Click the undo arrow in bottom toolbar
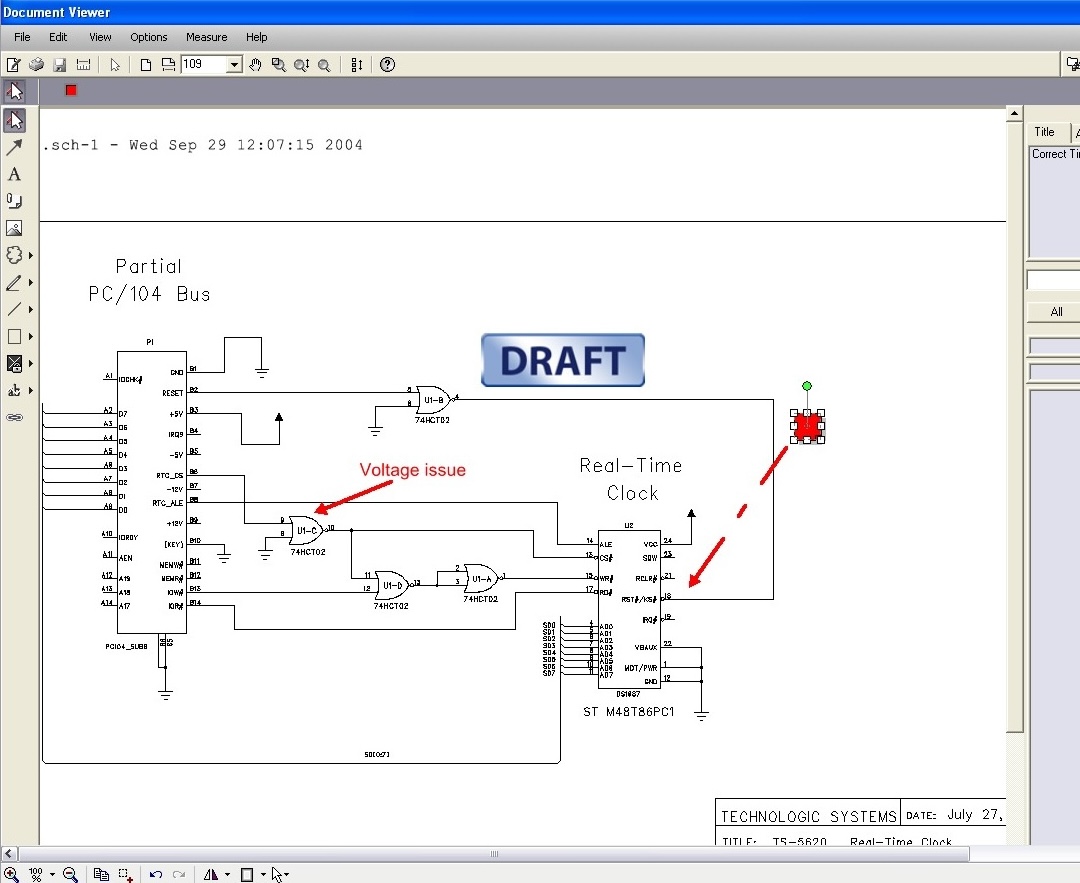 (156, 874)
